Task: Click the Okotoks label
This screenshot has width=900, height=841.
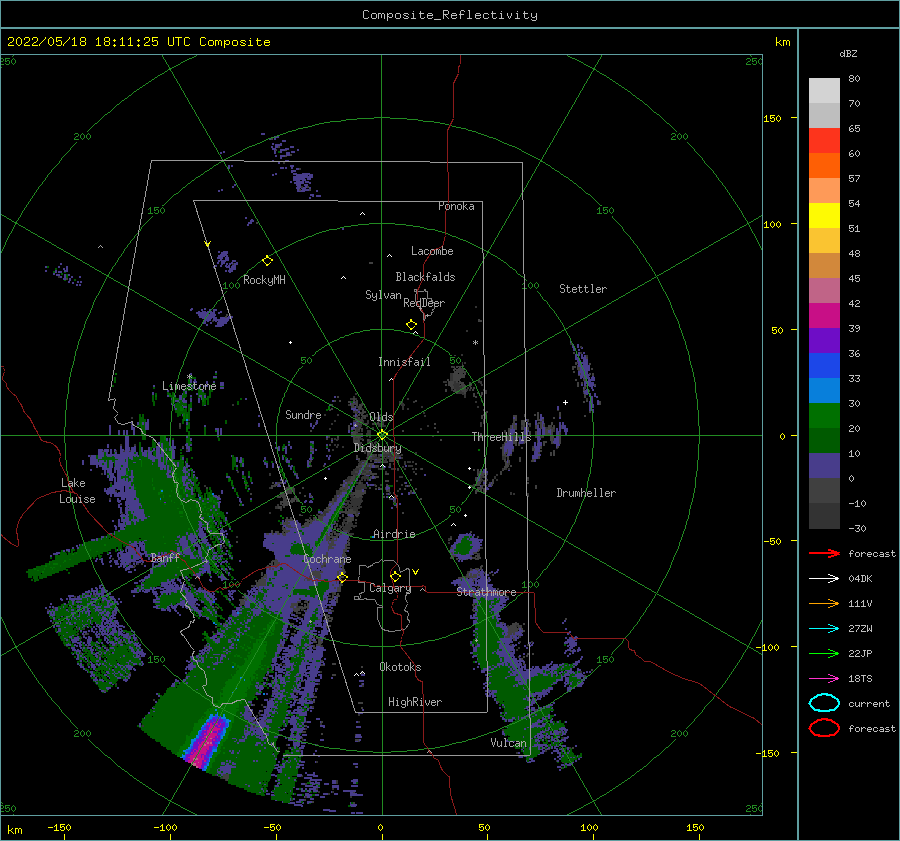Action: (x=400, y=667)
